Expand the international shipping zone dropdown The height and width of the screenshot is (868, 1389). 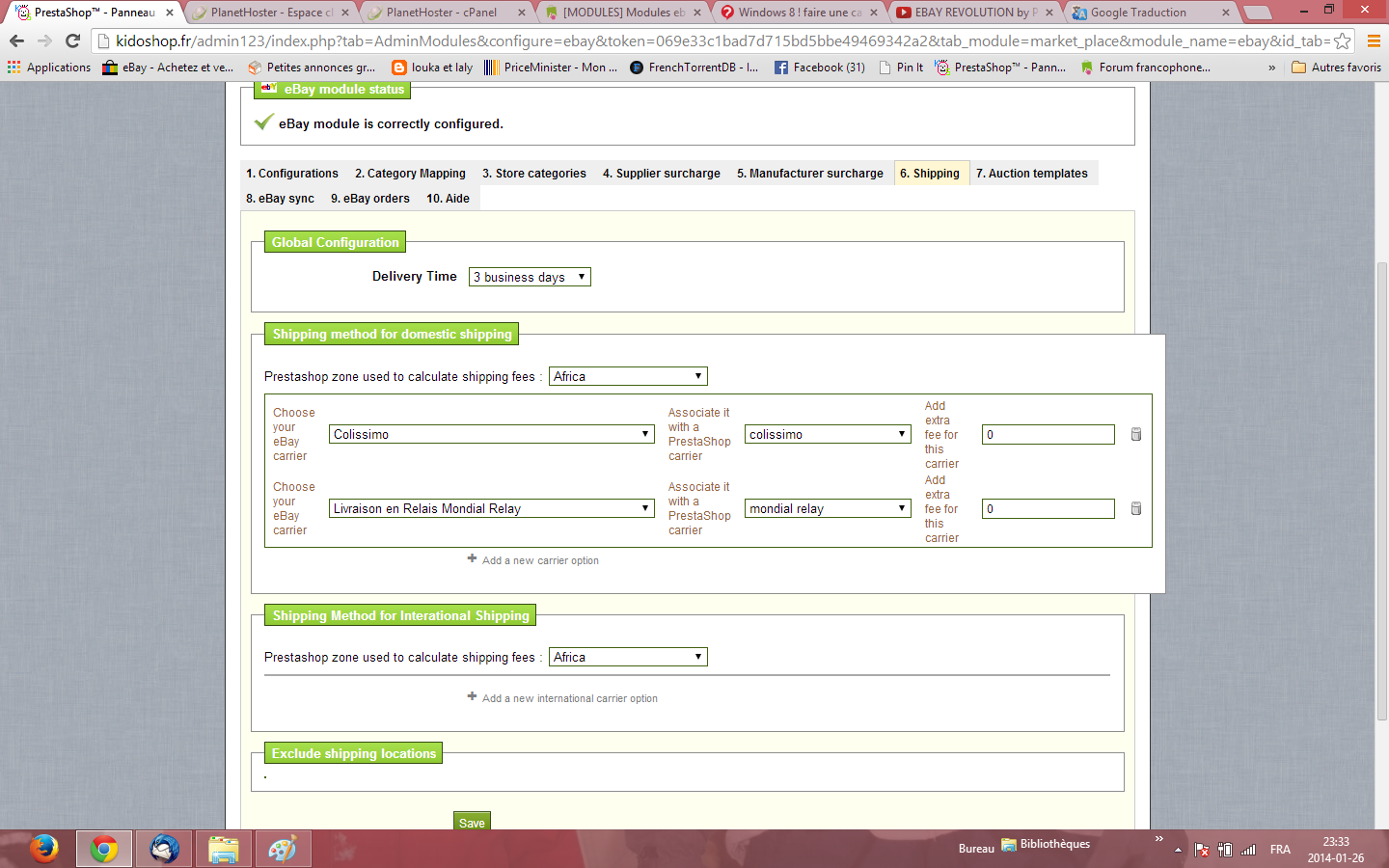tap(628, 657)
